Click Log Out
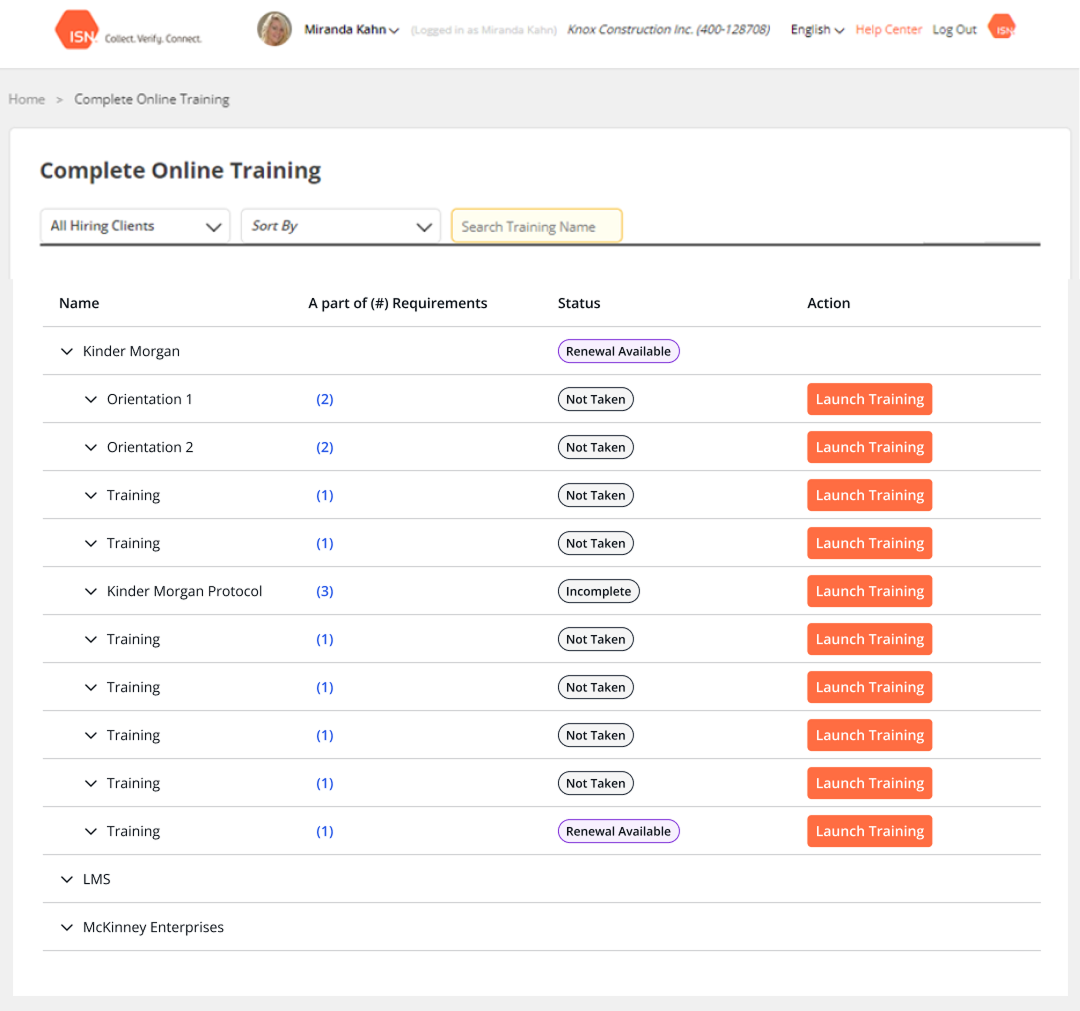The image size is (1080, 1011). click(954, 30)
